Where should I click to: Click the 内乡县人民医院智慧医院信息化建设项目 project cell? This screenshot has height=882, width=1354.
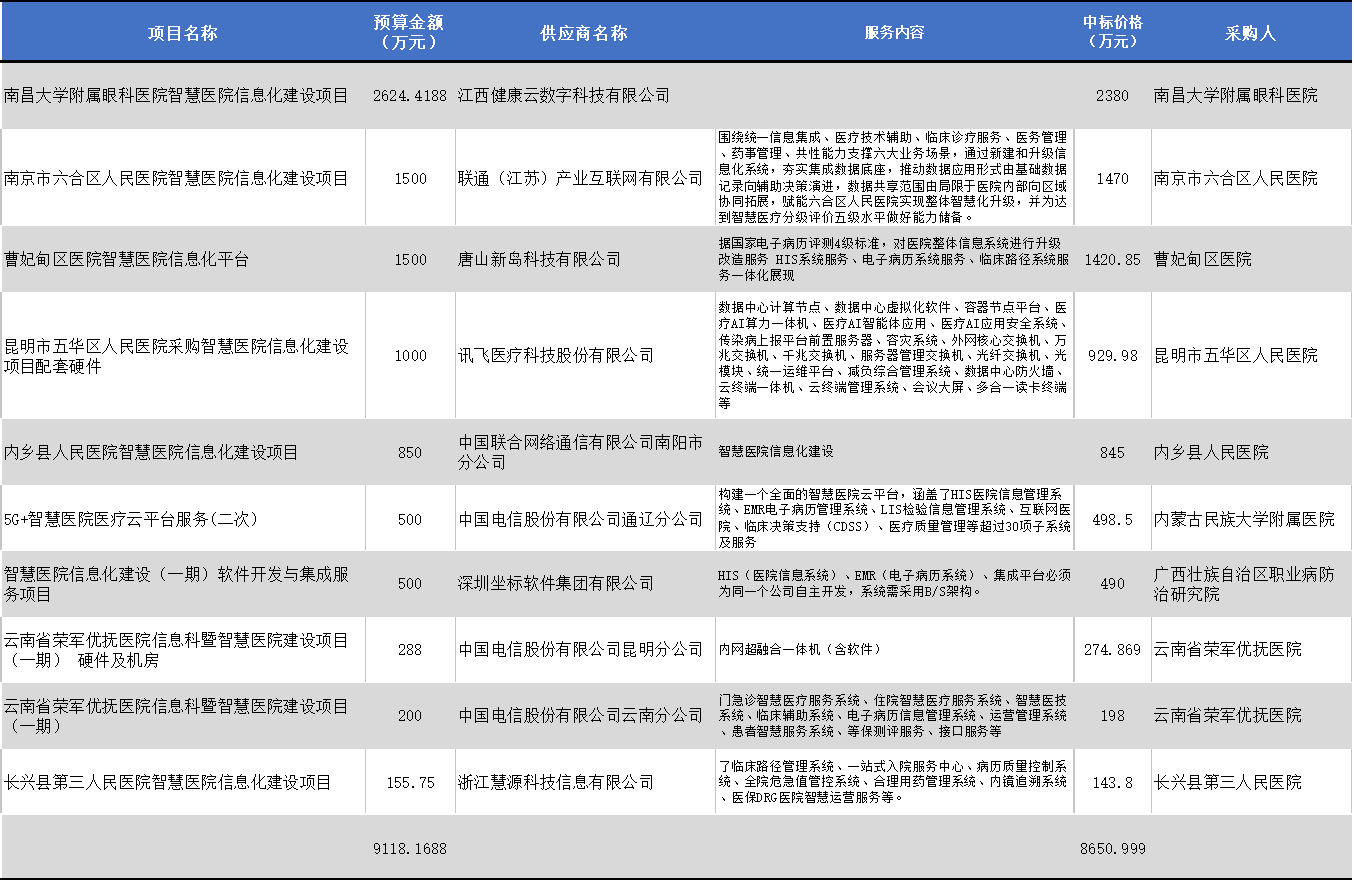[151, 453]
